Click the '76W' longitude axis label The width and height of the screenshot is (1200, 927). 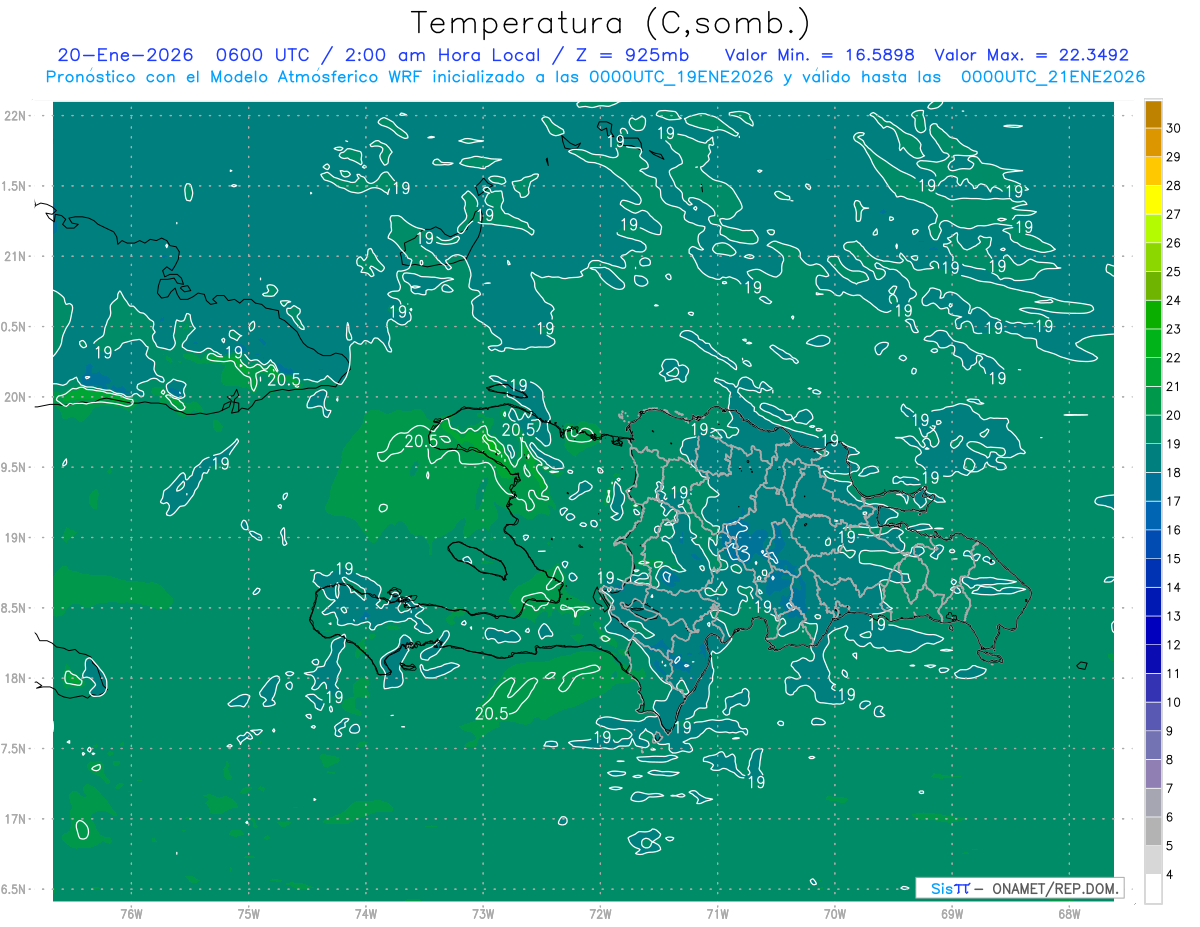point(131,913)
